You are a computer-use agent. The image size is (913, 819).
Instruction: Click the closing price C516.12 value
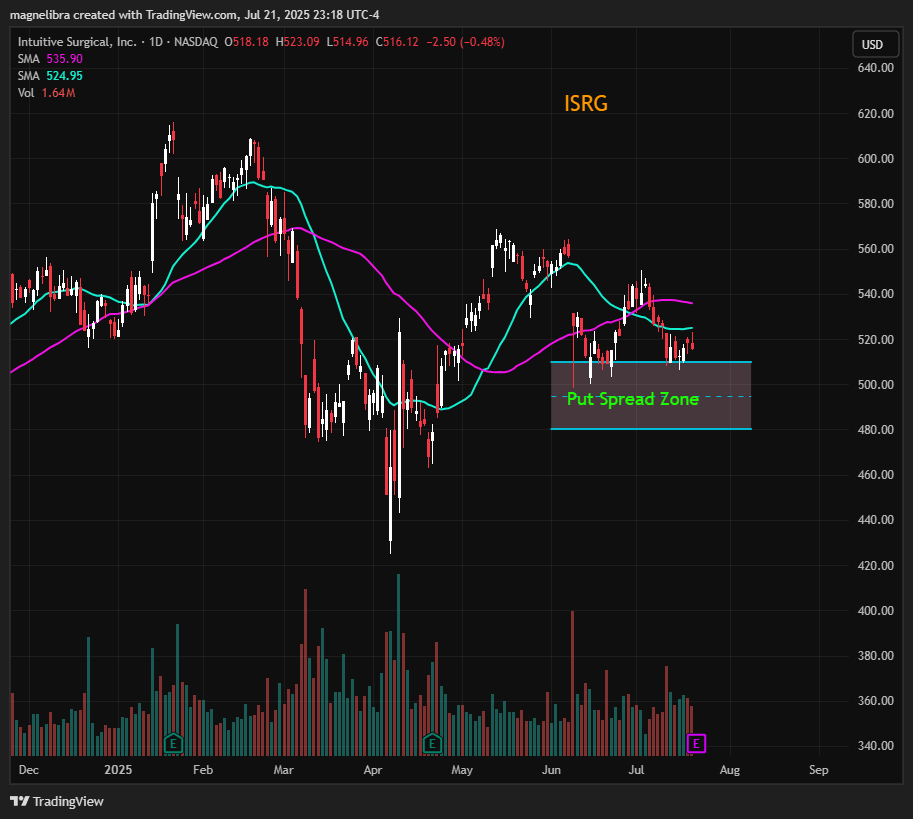397,42
